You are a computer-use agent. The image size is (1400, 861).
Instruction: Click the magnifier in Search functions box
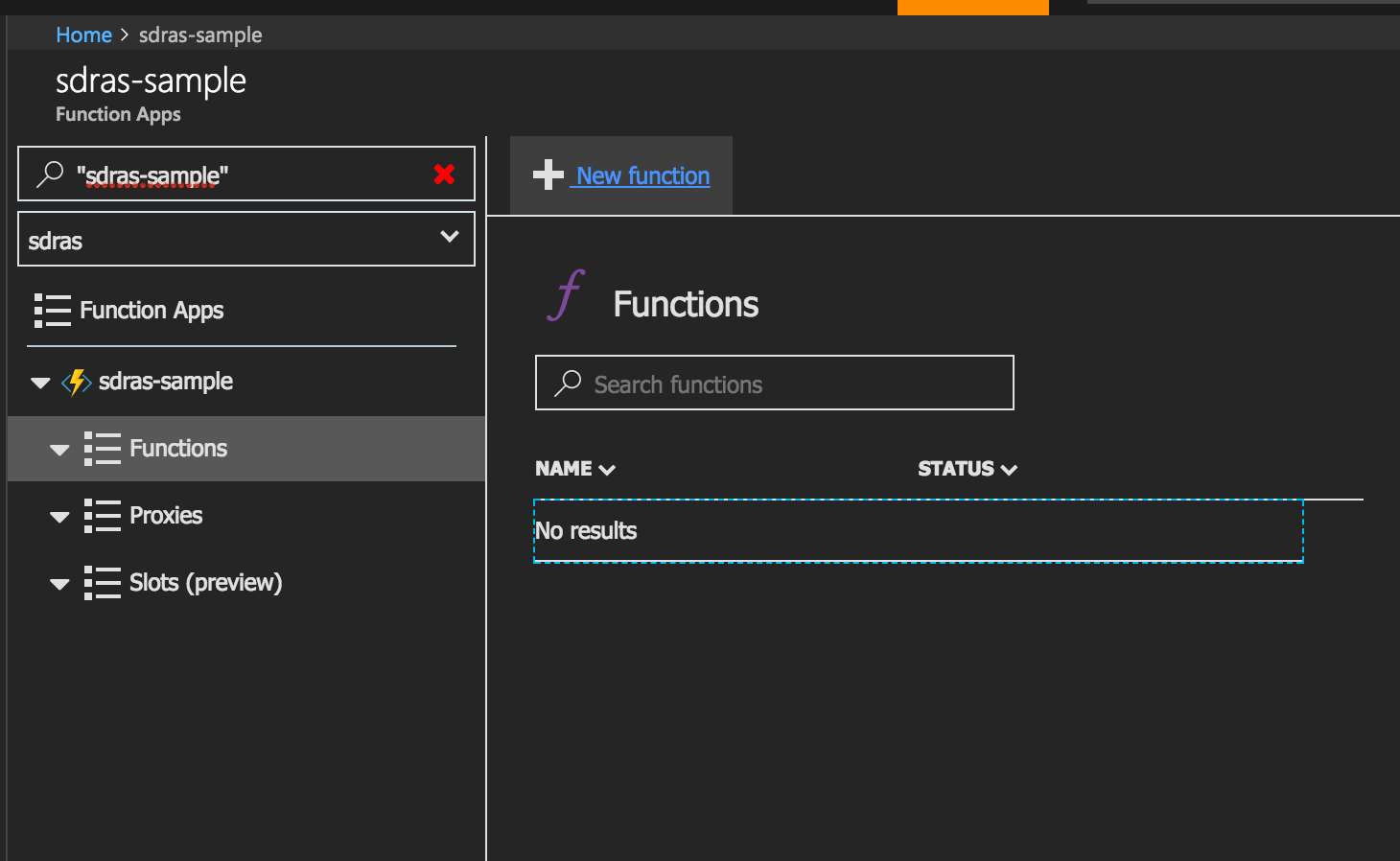[x=568, y=384]
